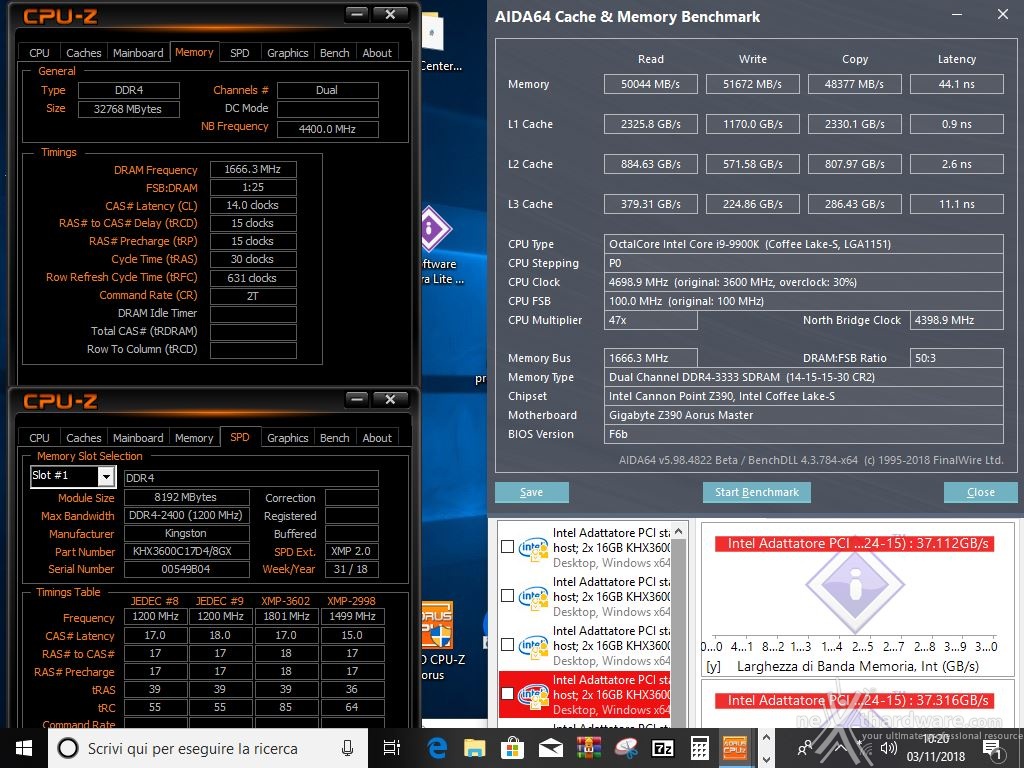
Task: Click the Memory Write value 51672 MB/s
Action: pyautogui.click(x=752, y=84)
